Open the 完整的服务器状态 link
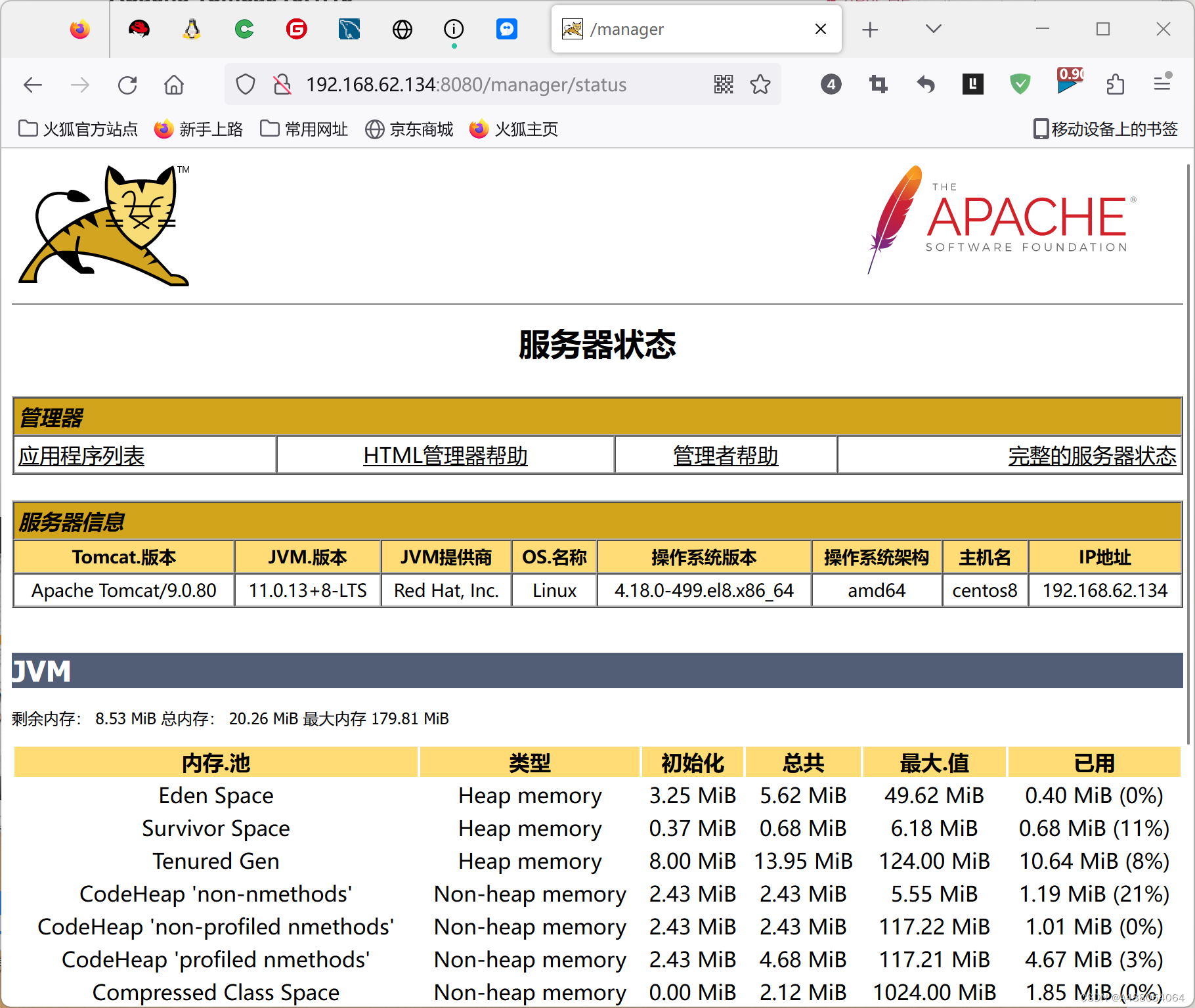Screen dimensions: 1195x1008 click(x=1092, y=456)
